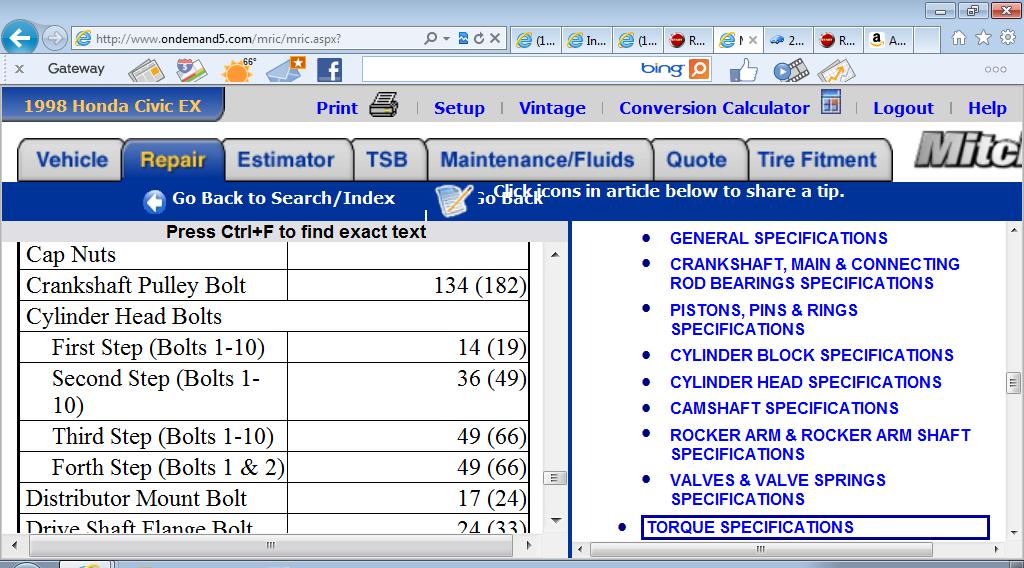Close the current browser tab
Screen dimensions: 1024x568
(x=752, y=40)
